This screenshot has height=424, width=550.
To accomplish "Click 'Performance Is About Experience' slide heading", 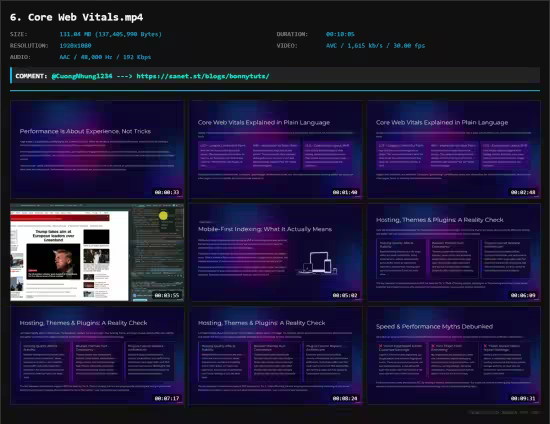I will (85, 131).
